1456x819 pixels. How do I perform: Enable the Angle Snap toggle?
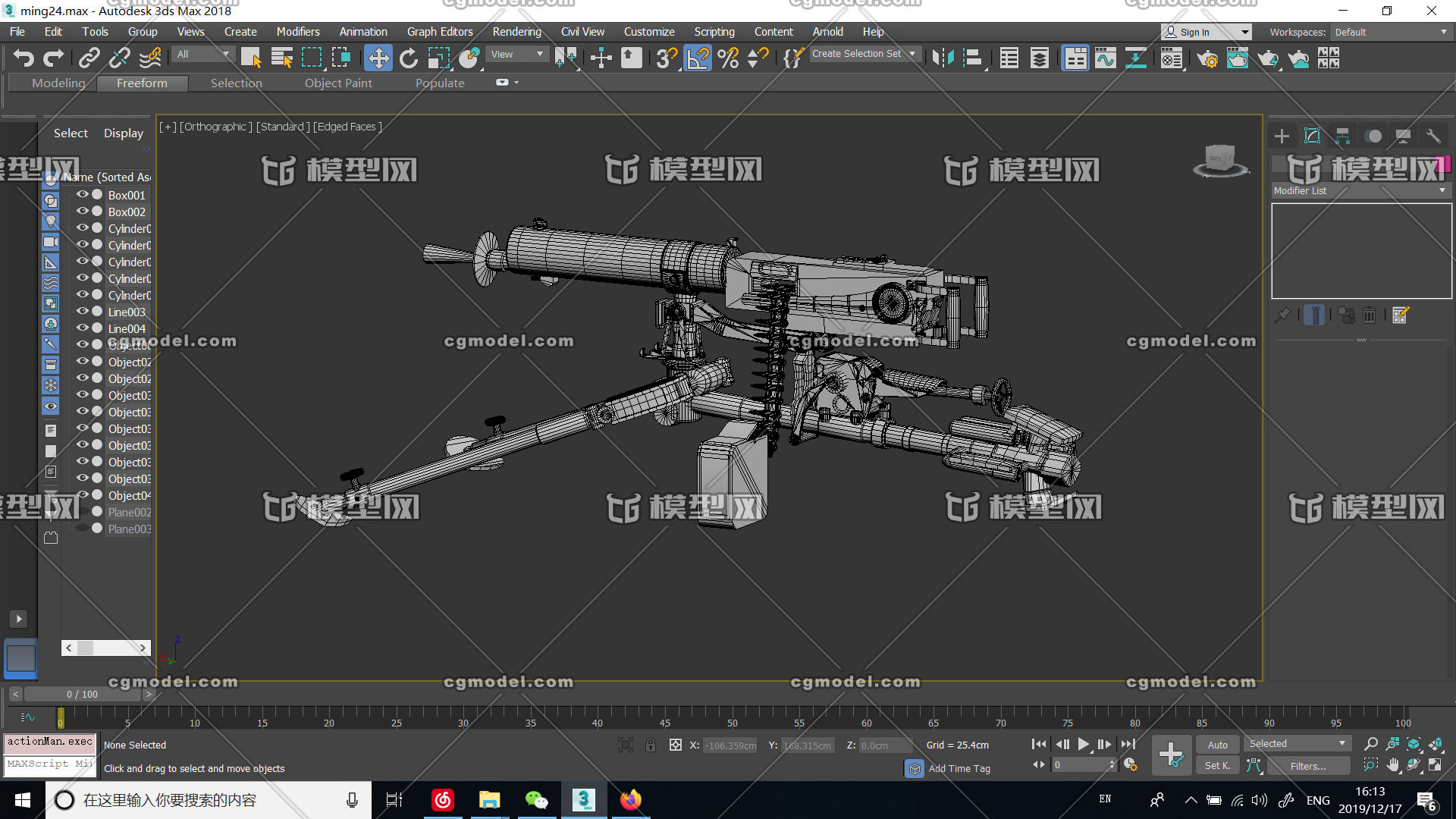click(698, 58)
